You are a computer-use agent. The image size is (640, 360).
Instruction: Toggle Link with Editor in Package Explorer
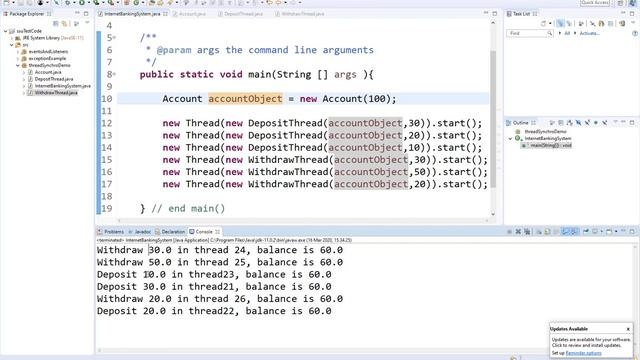click(x=64, y=24)
